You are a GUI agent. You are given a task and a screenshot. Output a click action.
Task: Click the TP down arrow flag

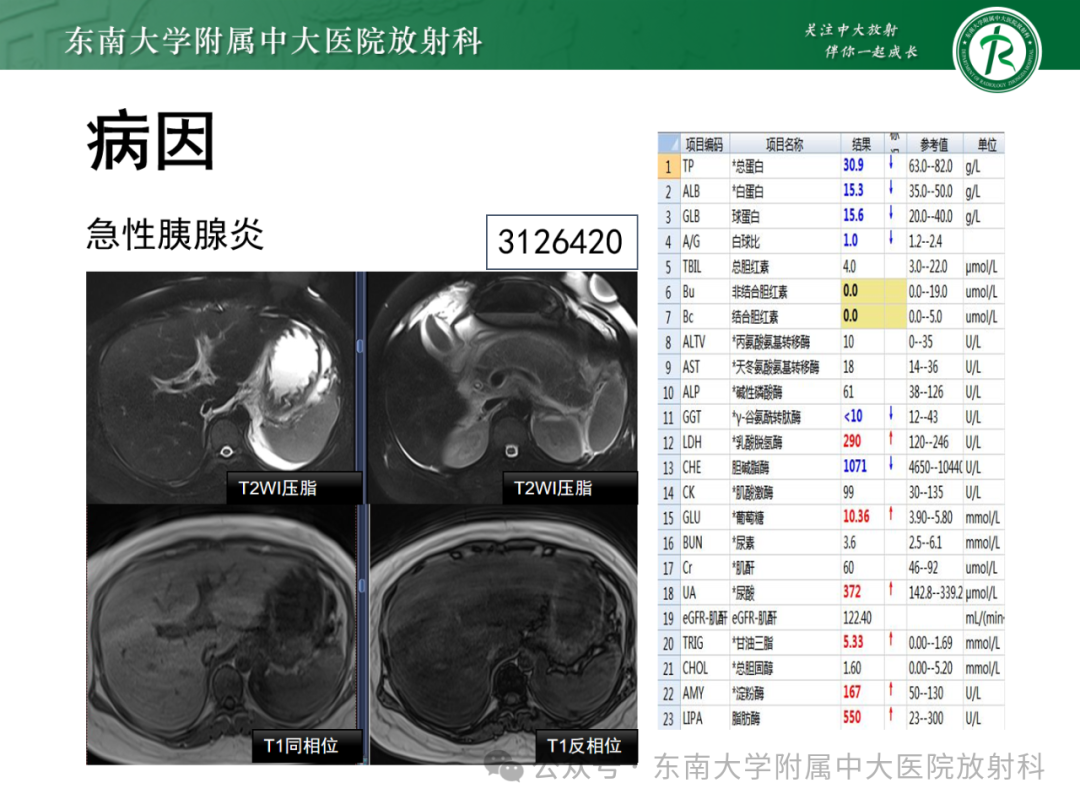point(891,163)
